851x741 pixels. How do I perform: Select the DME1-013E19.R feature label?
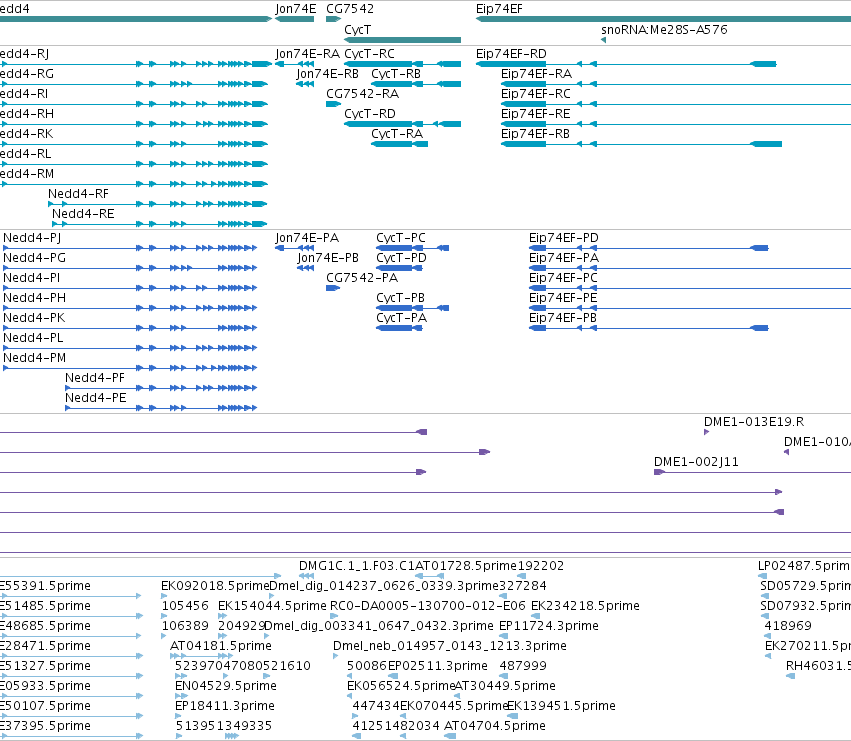click(x=754, y=422)
